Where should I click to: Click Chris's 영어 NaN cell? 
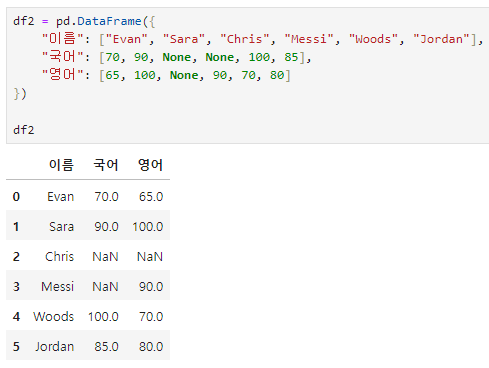150,257
